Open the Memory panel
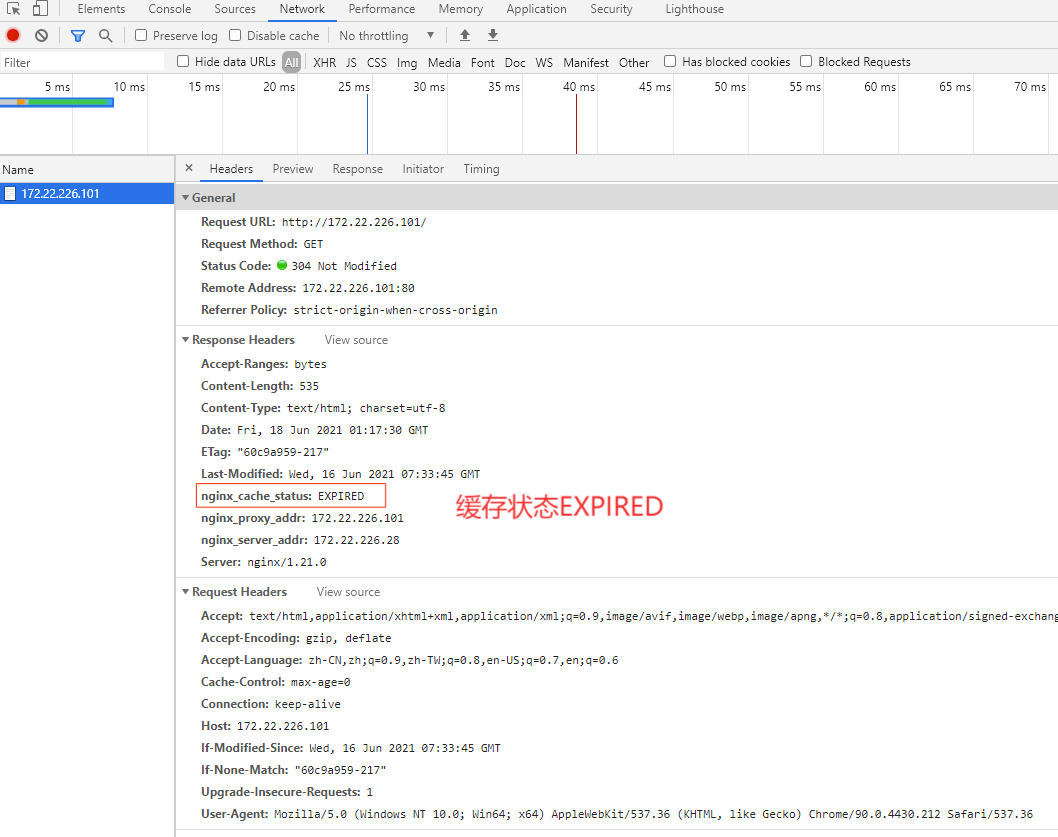Image resolution: width=1058 pixels, height=837 pixels. pos(461,9)
